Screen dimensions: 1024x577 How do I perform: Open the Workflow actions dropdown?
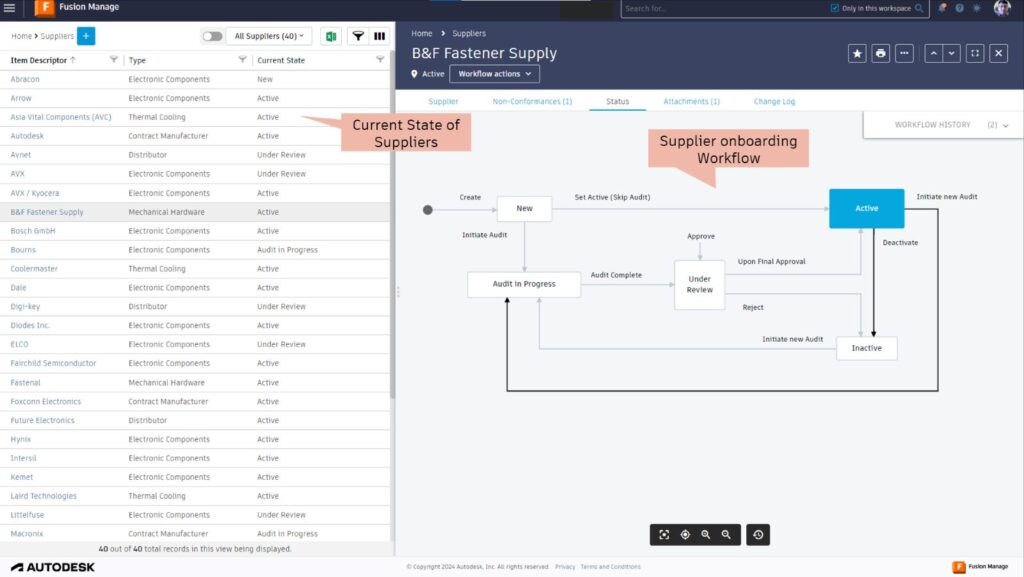(x=494, y=74)
